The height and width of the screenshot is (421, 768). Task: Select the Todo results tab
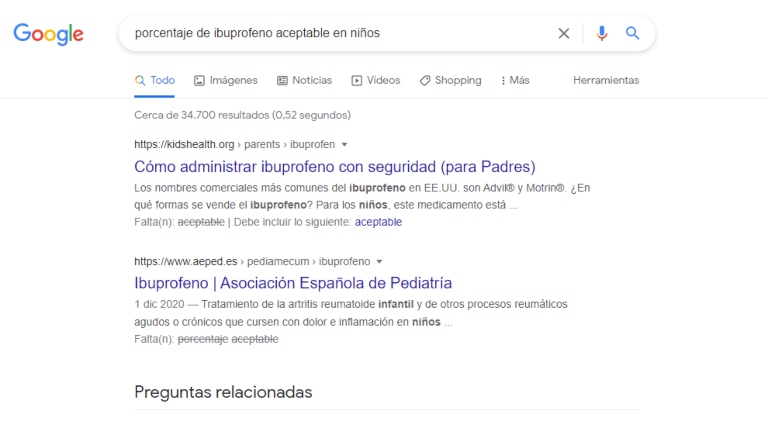tap(155, 80)
